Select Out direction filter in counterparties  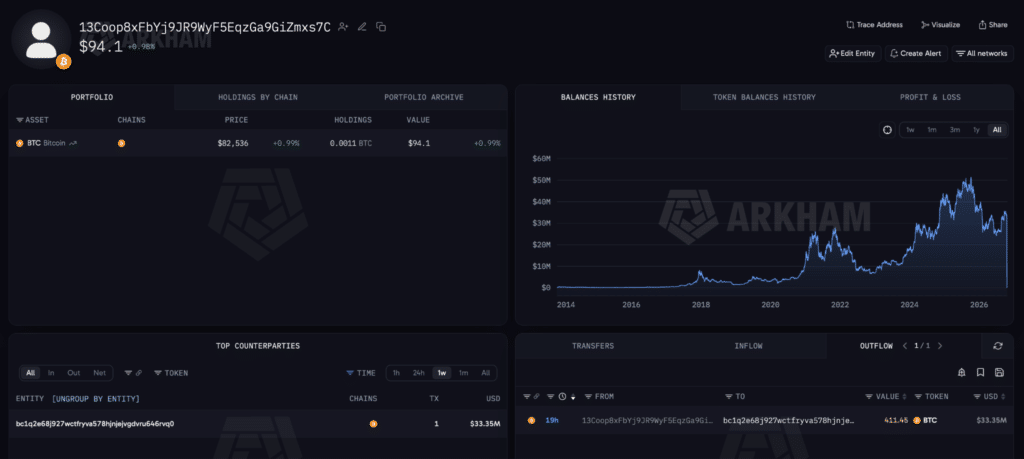tap(74, 373)
